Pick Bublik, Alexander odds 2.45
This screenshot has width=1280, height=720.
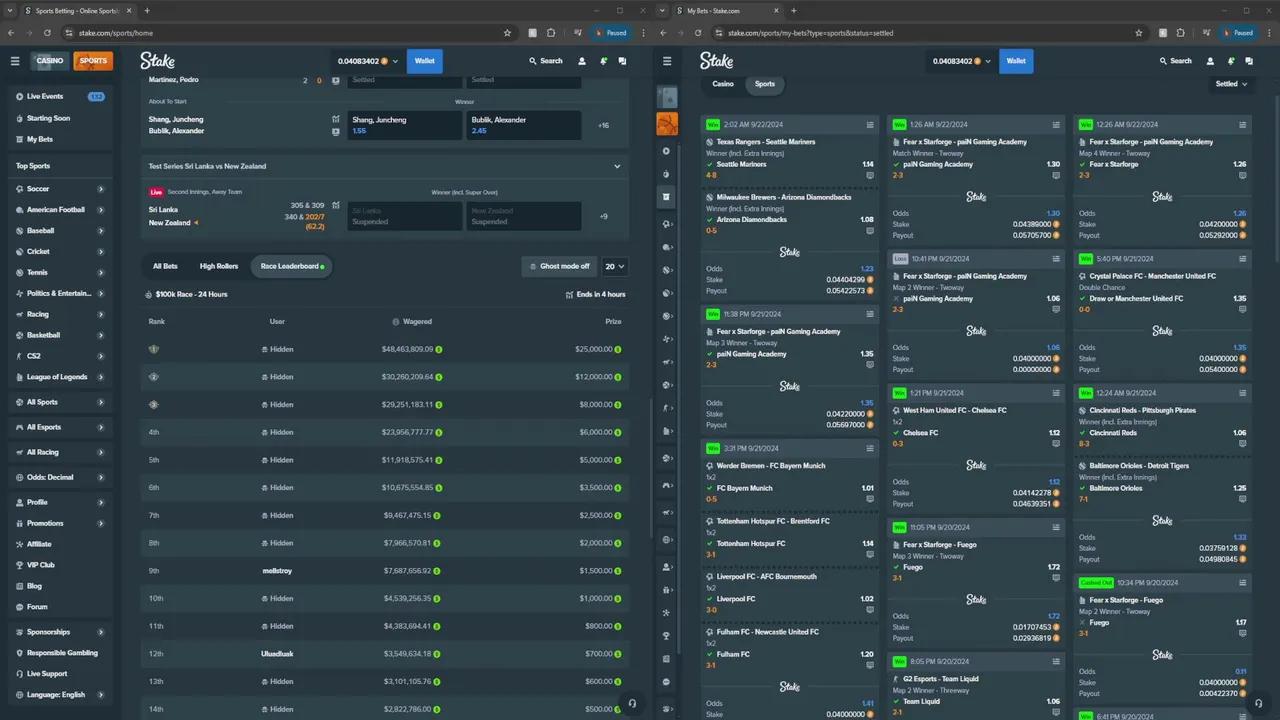coord(523,125)
